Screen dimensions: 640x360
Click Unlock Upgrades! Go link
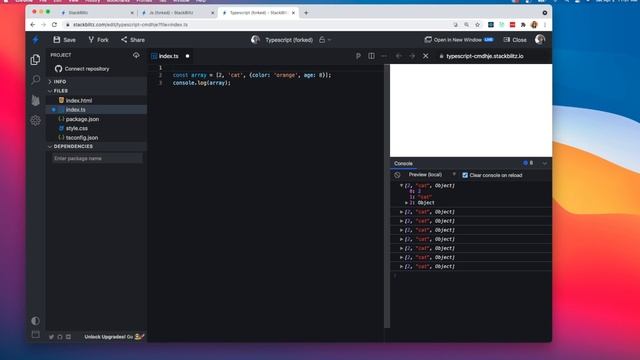coord(114,337)
